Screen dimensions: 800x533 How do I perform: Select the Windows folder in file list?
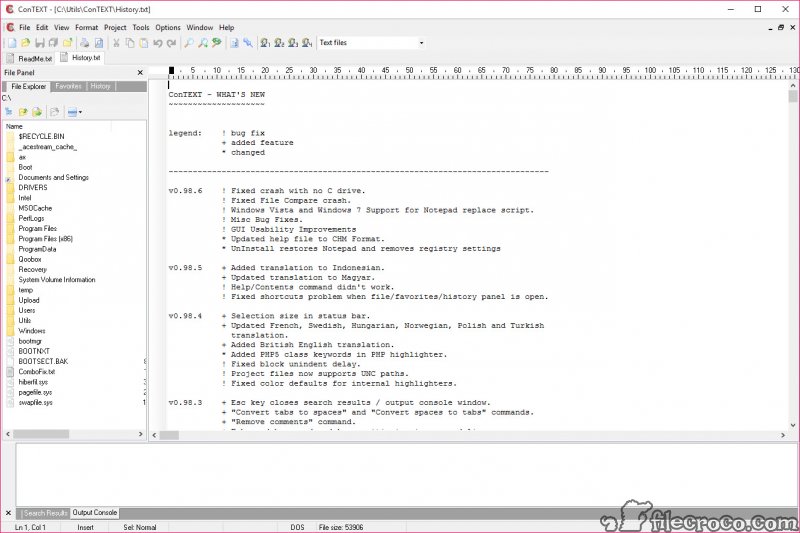(32, 331)
